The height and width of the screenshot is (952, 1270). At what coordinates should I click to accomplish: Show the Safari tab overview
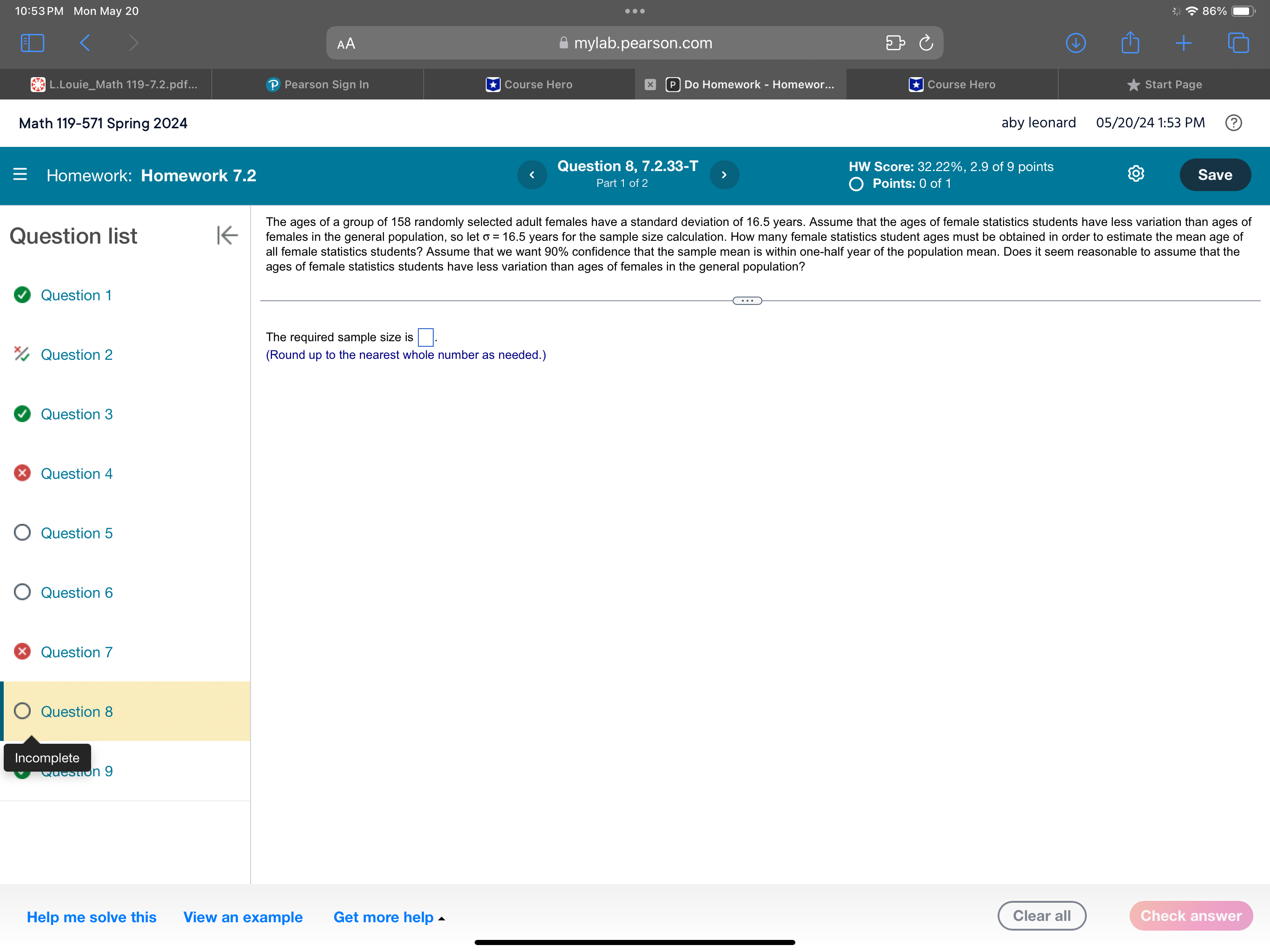(1237, 43)
